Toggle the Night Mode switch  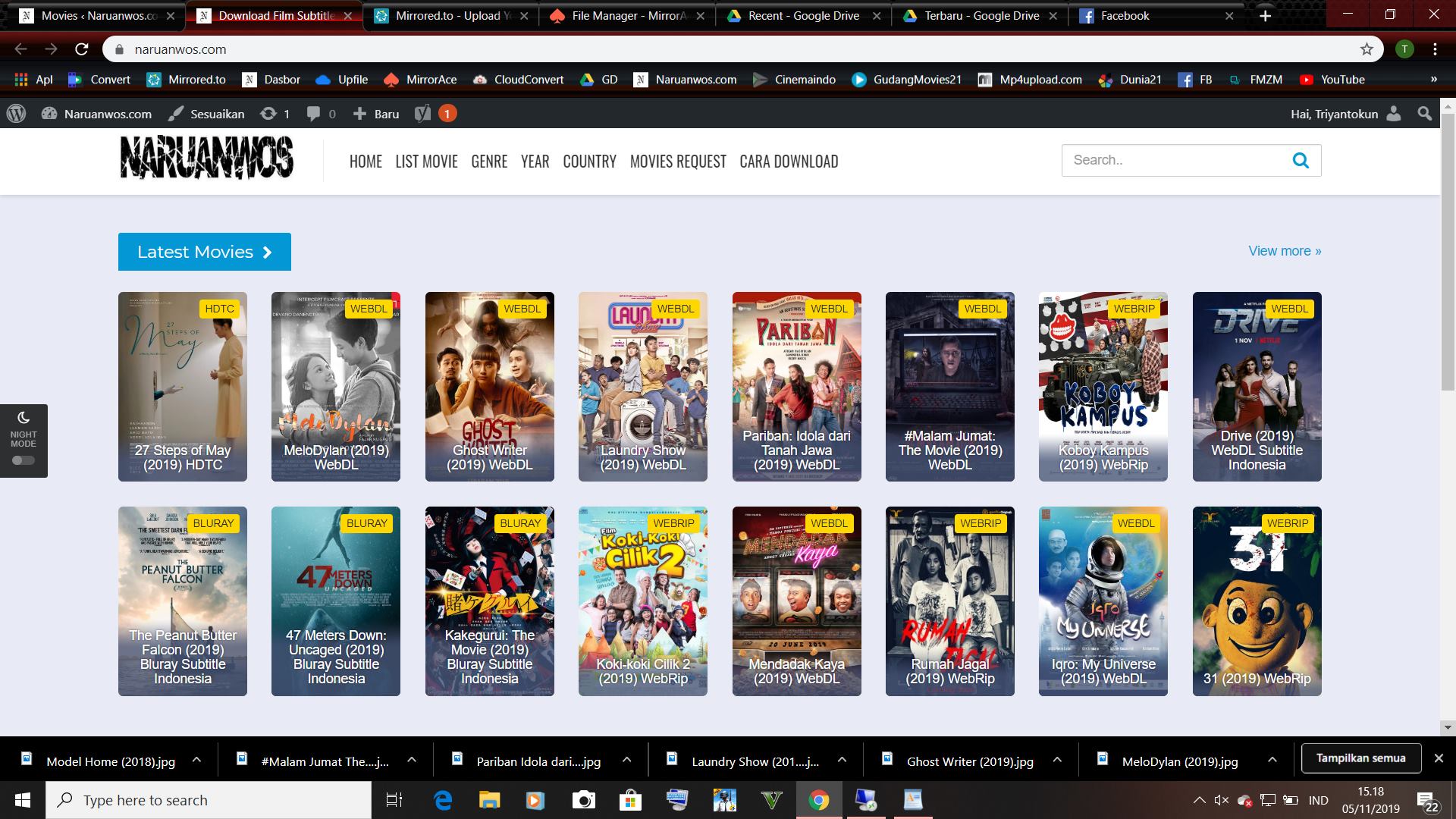[24, 460]
